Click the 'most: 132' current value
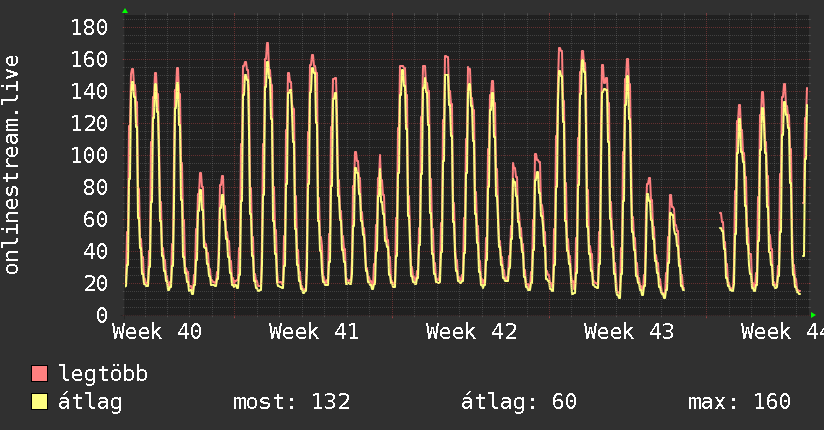This screenshot has height=430, width=824. (292, 402)
